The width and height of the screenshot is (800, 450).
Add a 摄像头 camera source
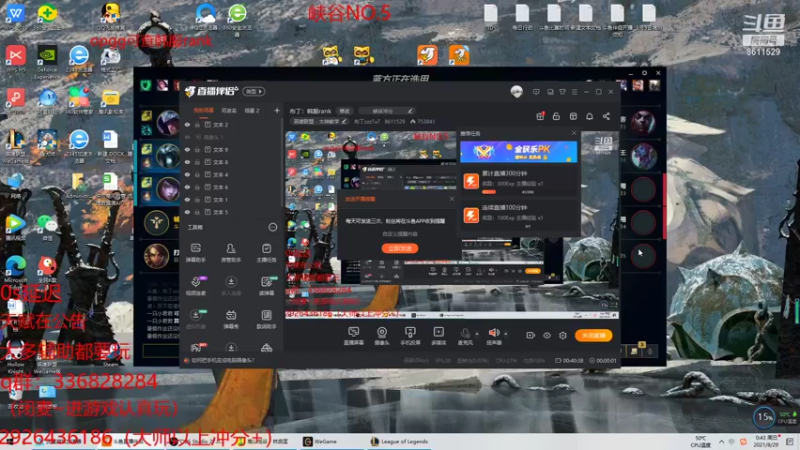tap(382, 336)
